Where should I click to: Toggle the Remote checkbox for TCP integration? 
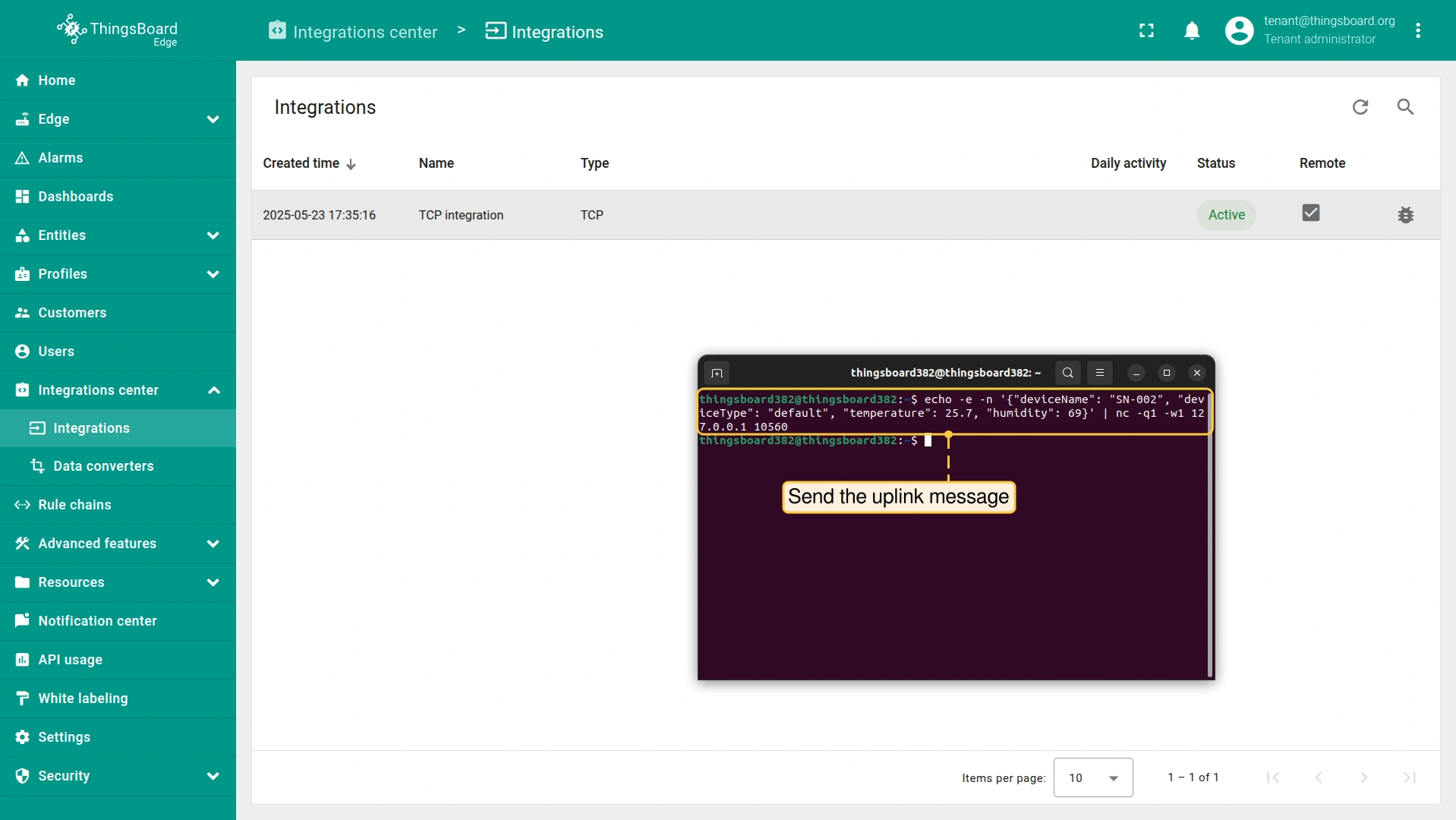1310,213
